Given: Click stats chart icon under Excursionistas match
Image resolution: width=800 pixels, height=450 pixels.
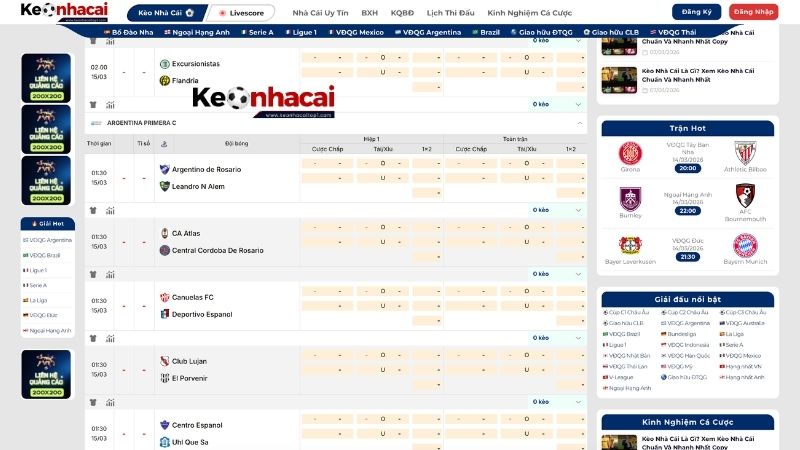Looking at the screenshot, I should 110,105.
